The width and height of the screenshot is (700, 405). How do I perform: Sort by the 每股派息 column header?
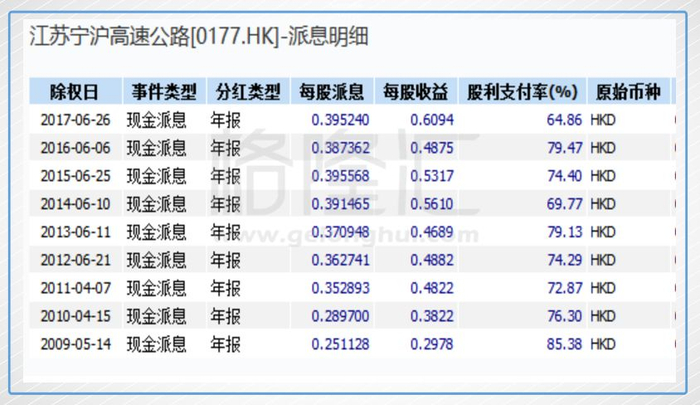click(x=332, y=92)
